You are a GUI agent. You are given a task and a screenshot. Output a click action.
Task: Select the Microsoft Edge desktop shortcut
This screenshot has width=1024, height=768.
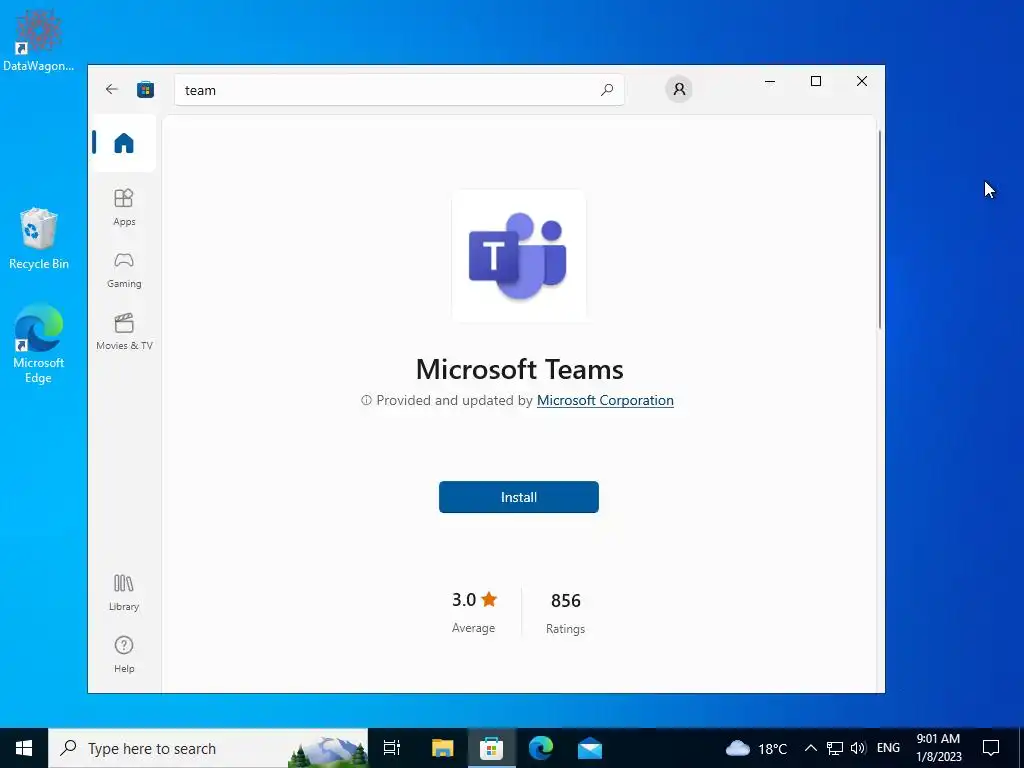39,344
